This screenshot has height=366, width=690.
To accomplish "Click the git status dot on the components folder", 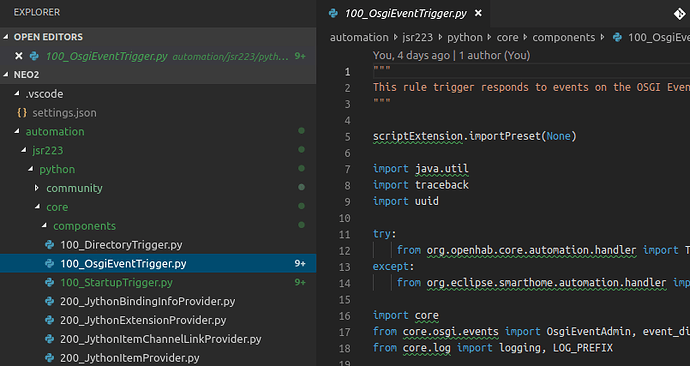I will click(301, 225).
